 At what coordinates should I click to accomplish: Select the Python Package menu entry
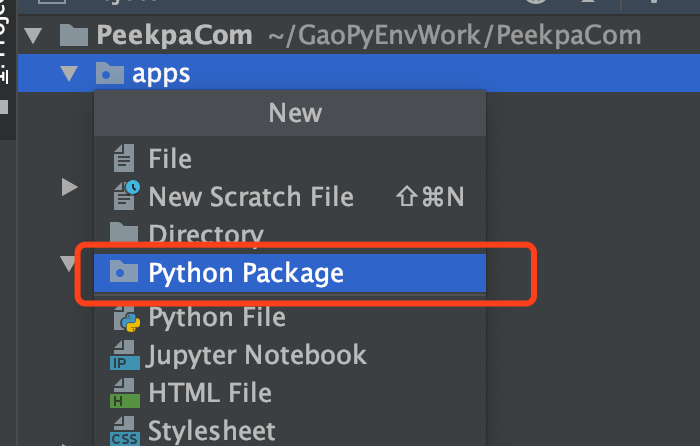pos(290,273)
